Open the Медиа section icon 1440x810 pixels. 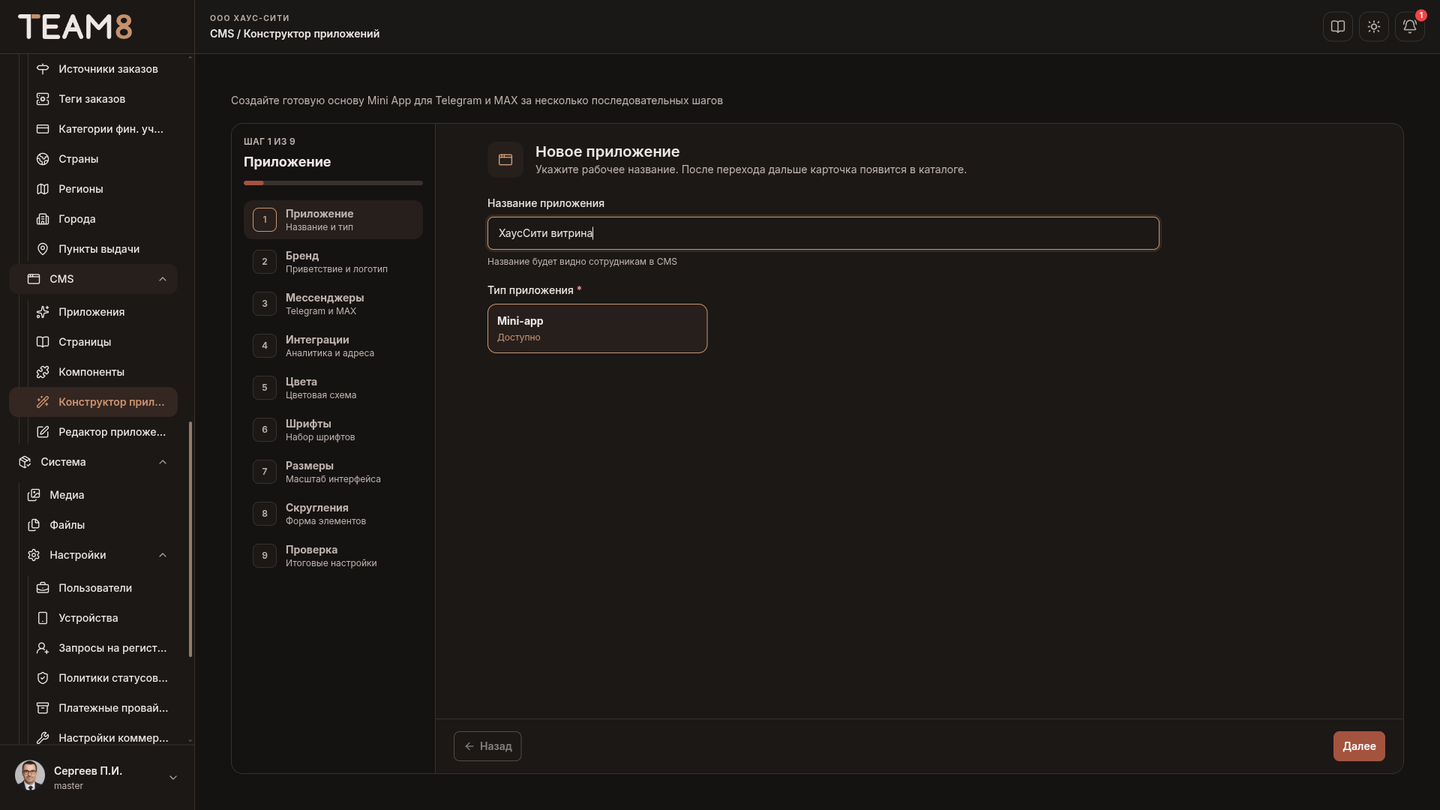pyautogui.click(x=34, y=495)
